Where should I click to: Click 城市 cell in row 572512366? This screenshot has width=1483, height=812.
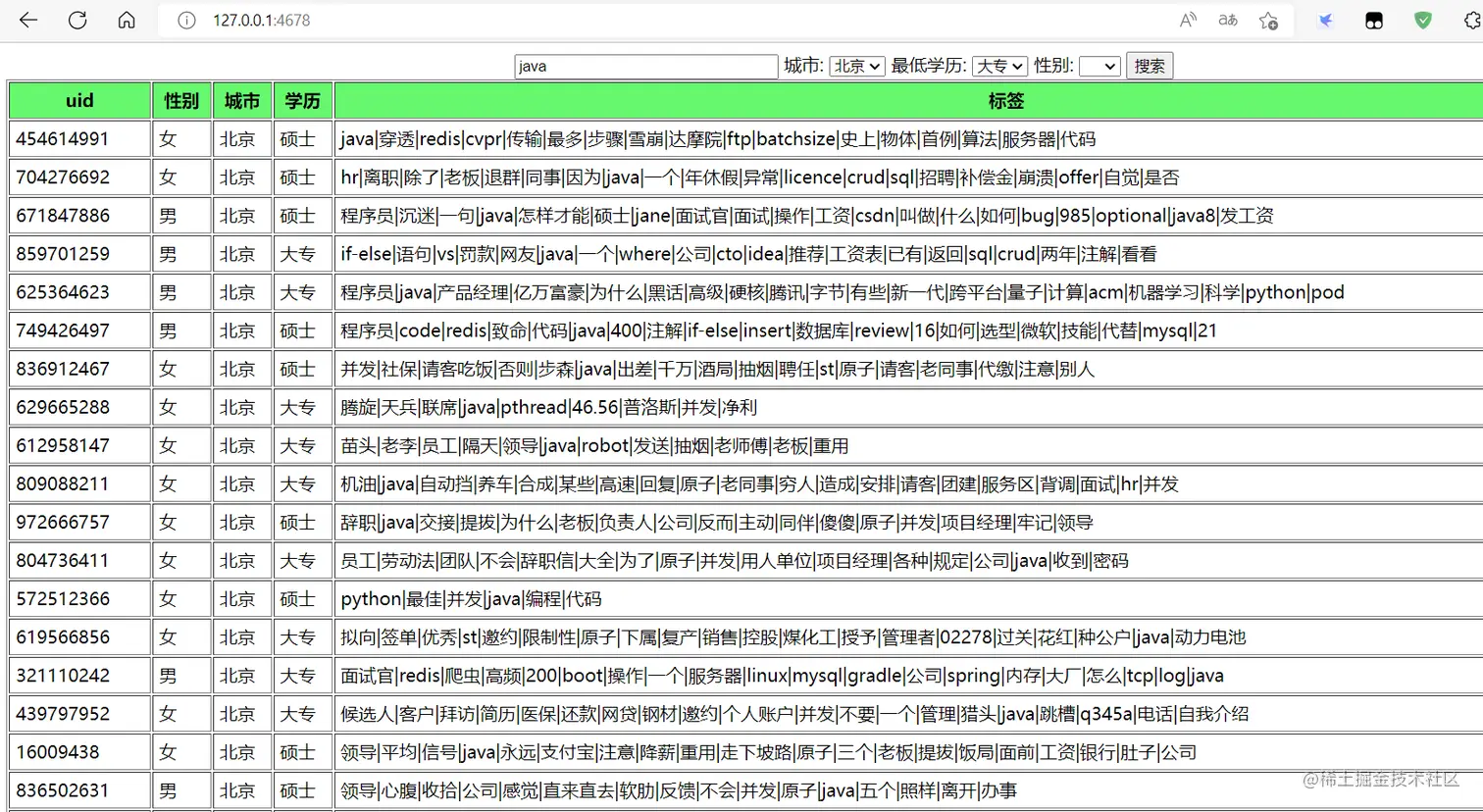[242, 598]
